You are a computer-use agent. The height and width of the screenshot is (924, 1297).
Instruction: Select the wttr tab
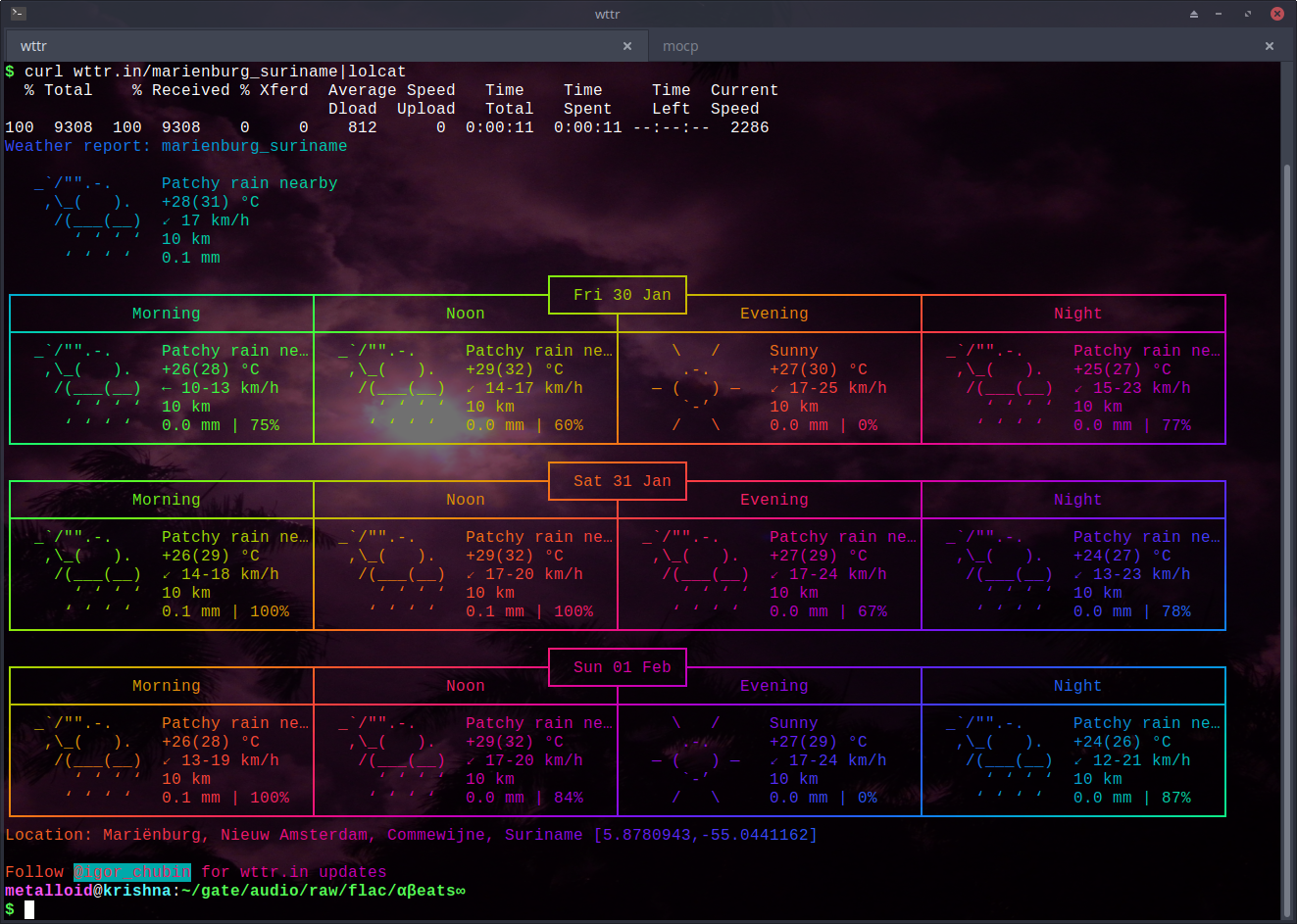(x=34, y=46)
